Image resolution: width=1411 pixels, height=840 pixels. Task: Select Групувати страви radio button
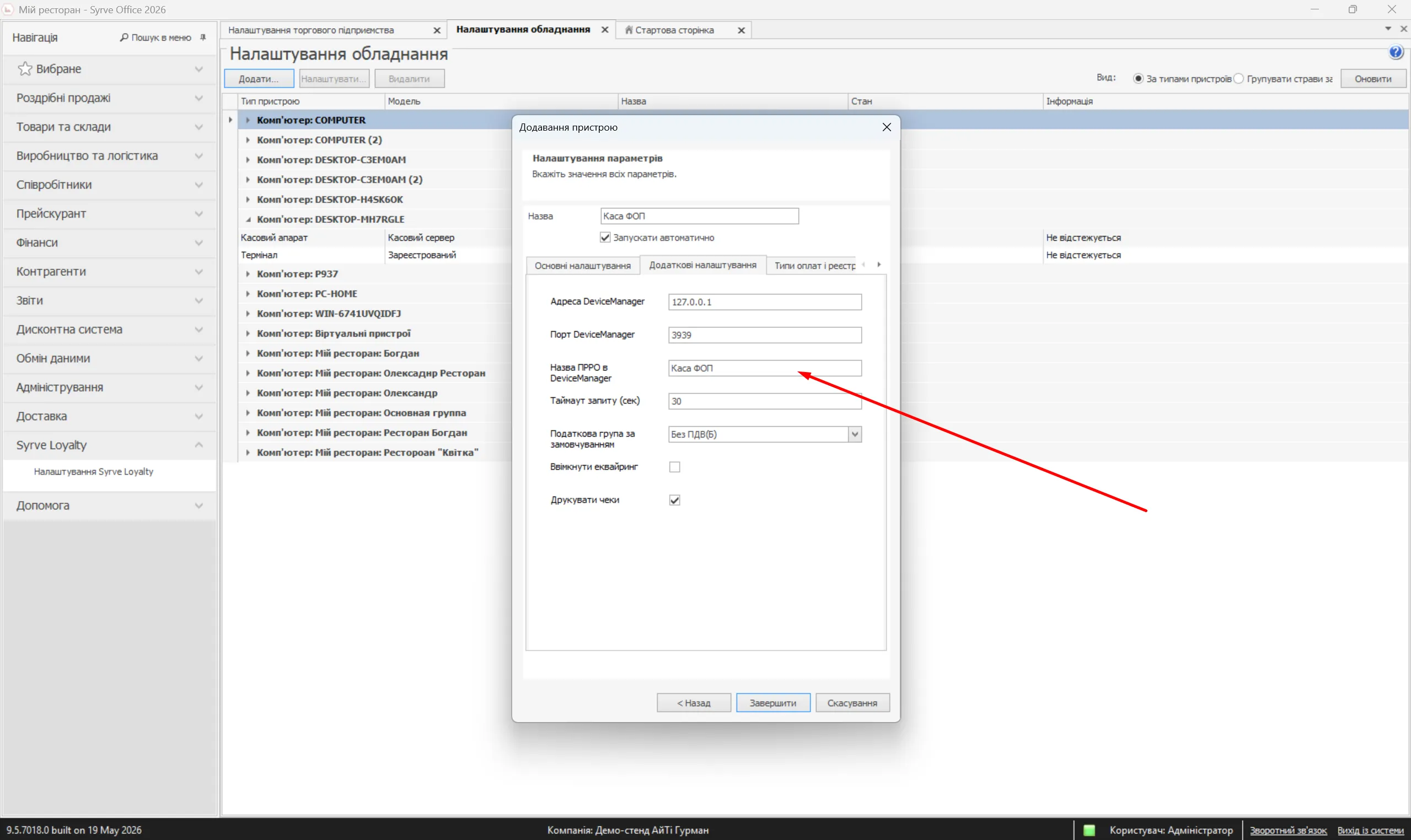point(1238,79)
